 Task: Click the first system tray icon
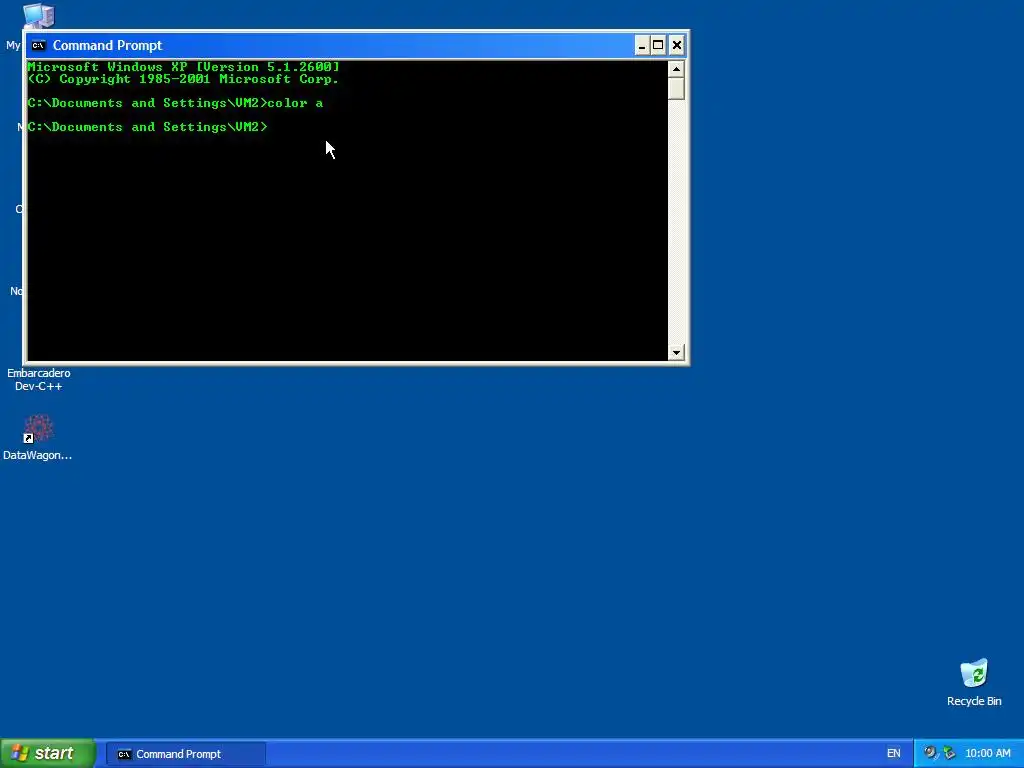[930, 753]
